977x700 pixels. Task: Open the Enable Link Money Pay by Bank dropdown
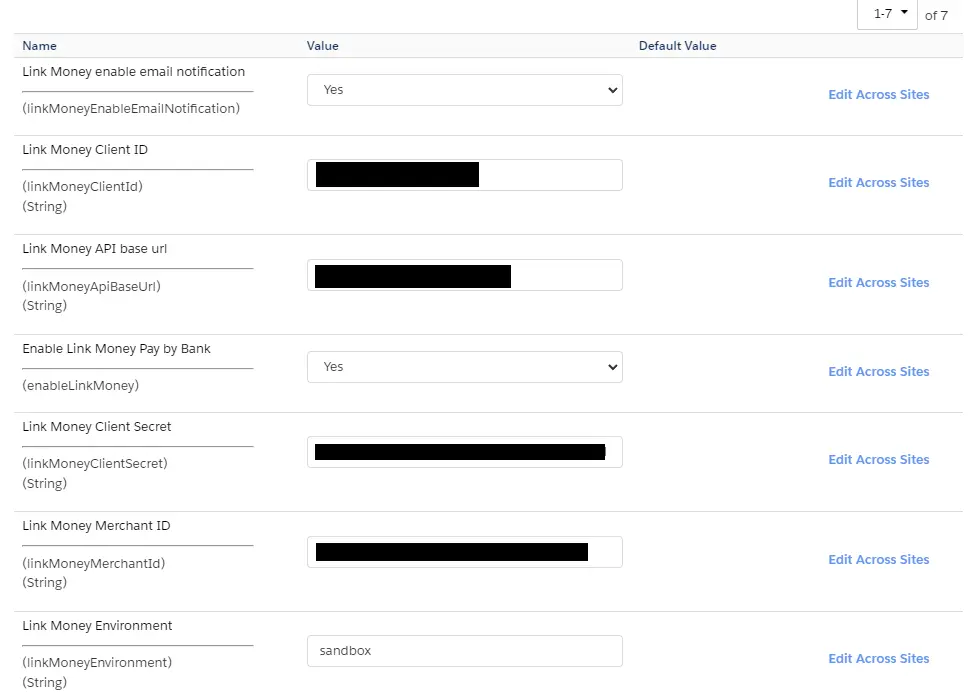465,367
